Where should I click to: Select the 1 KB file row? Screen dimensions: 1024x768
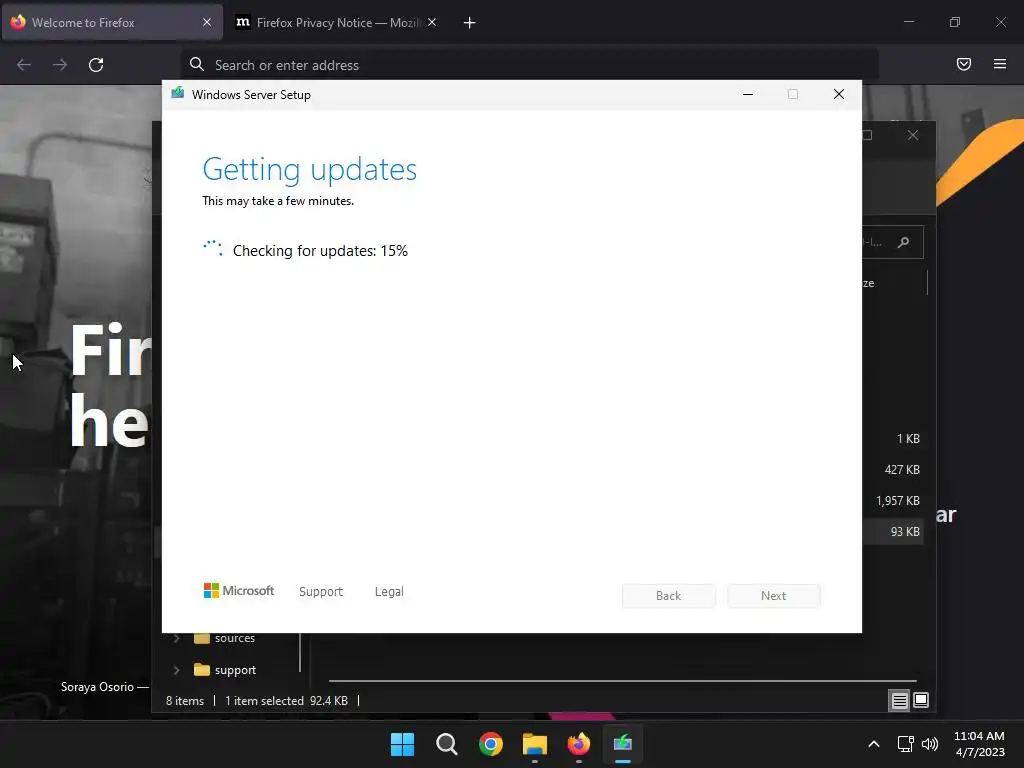[893, 439]
